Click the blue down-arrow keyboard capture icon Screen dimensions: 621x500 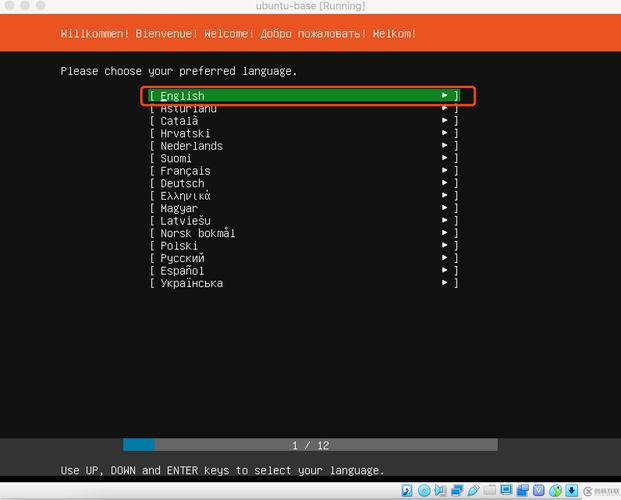[571, 491]
